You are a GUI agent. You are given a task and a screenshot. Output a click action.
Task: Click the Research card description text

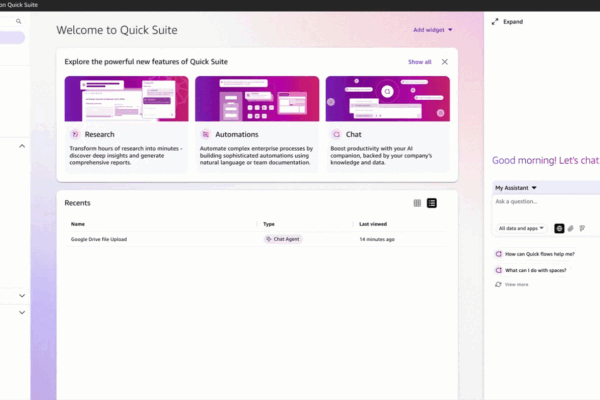[x=126, y=155]
